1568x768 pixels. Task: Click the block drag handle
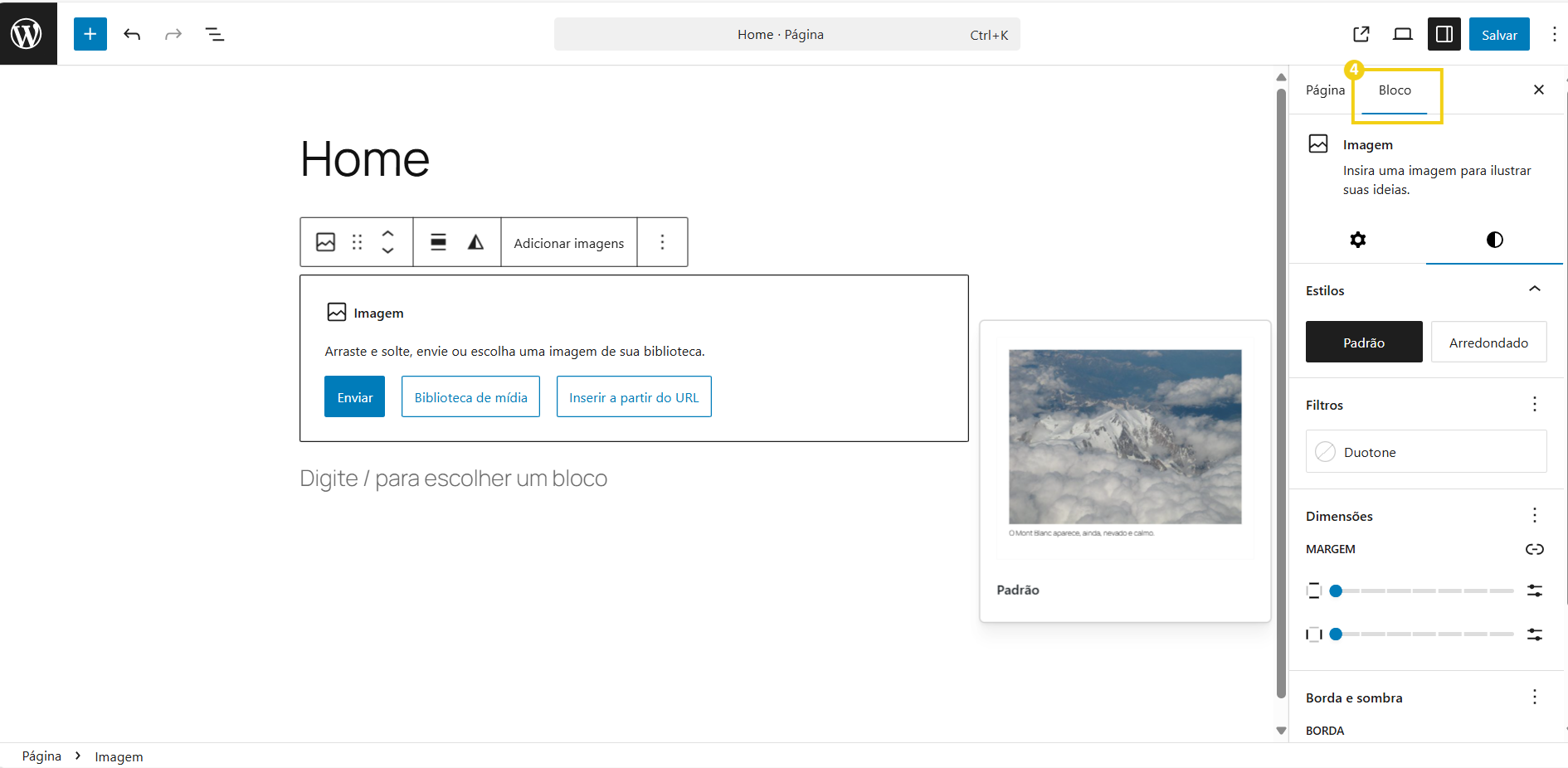click(x=358, y=242)
